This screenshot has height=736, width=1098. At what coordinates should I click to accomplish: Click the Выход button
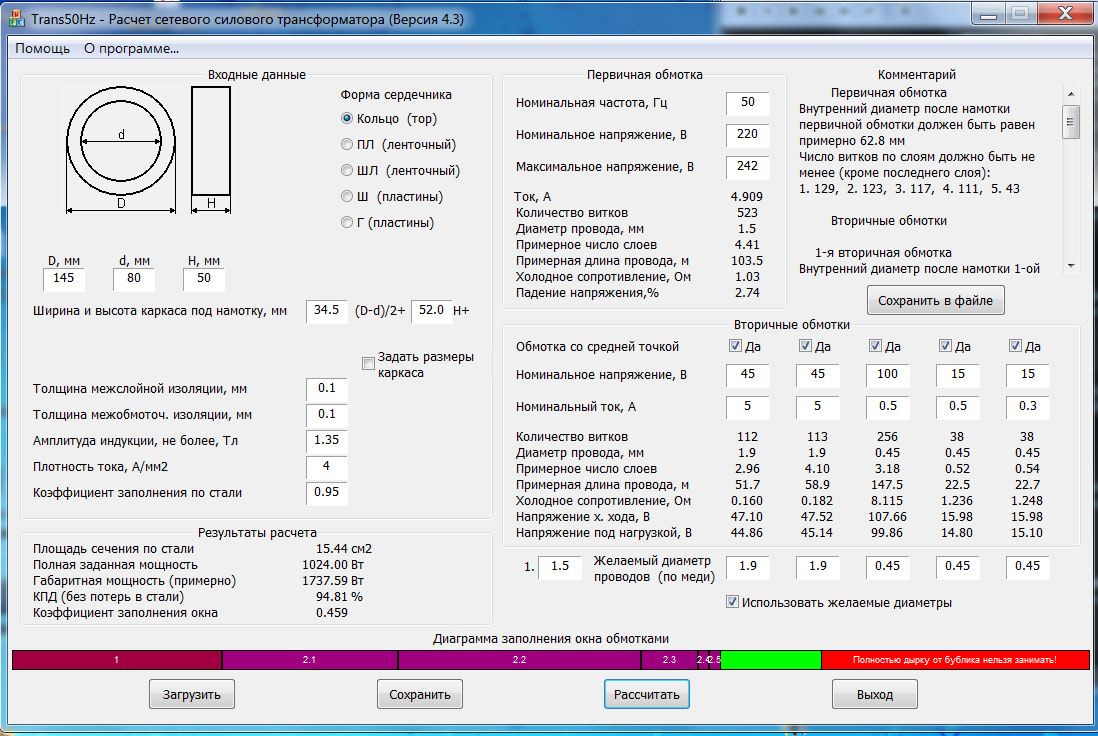click(x=875, y=695)
